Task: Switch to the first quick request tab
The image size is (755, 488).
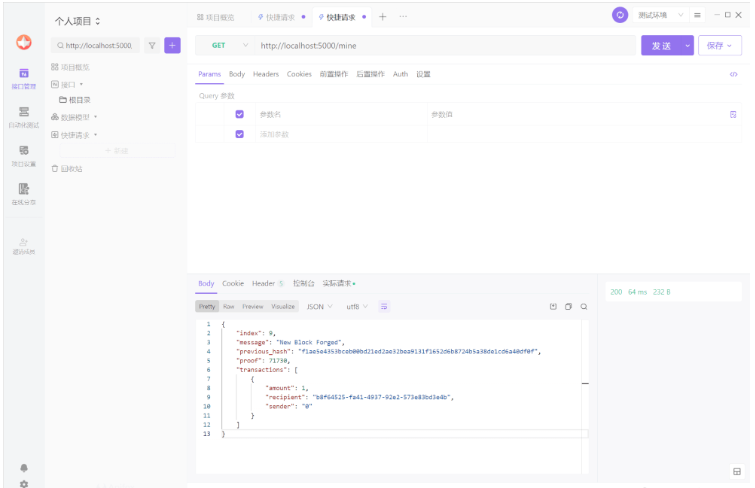Action: click(x=281, y=17)
